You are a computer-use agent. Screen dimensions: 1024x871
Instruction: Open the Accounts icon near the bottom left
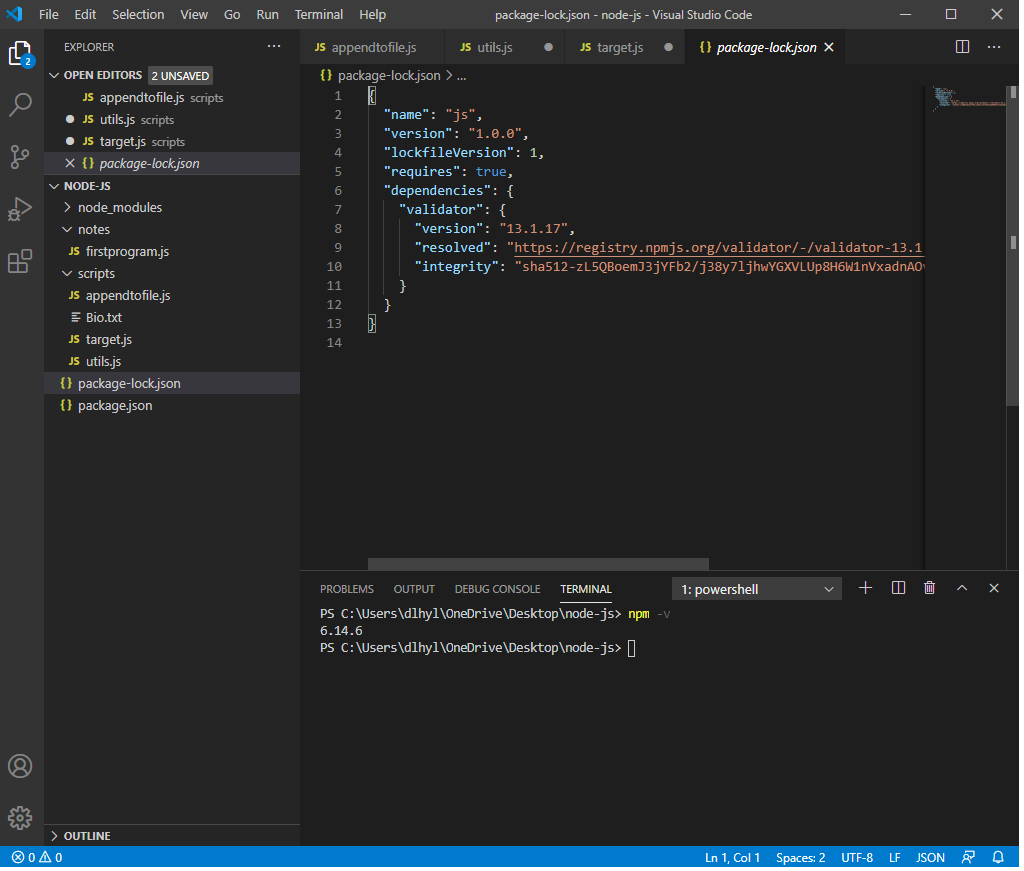[20, 766]
